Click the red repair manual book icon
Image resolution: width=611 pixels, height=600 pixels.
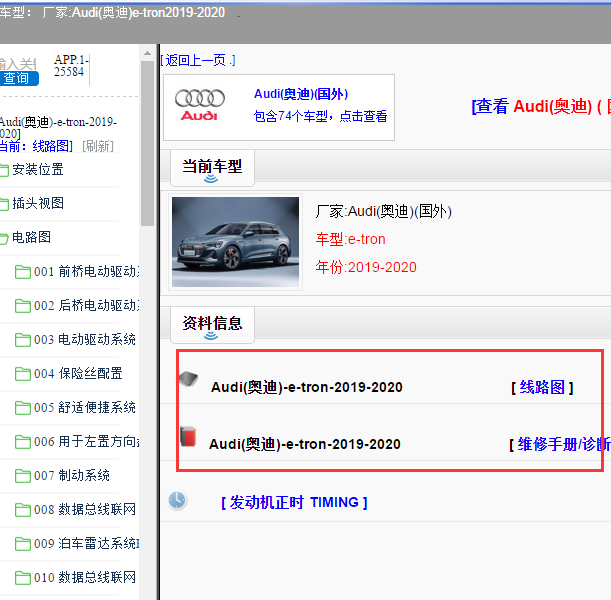tap(188, 436)
